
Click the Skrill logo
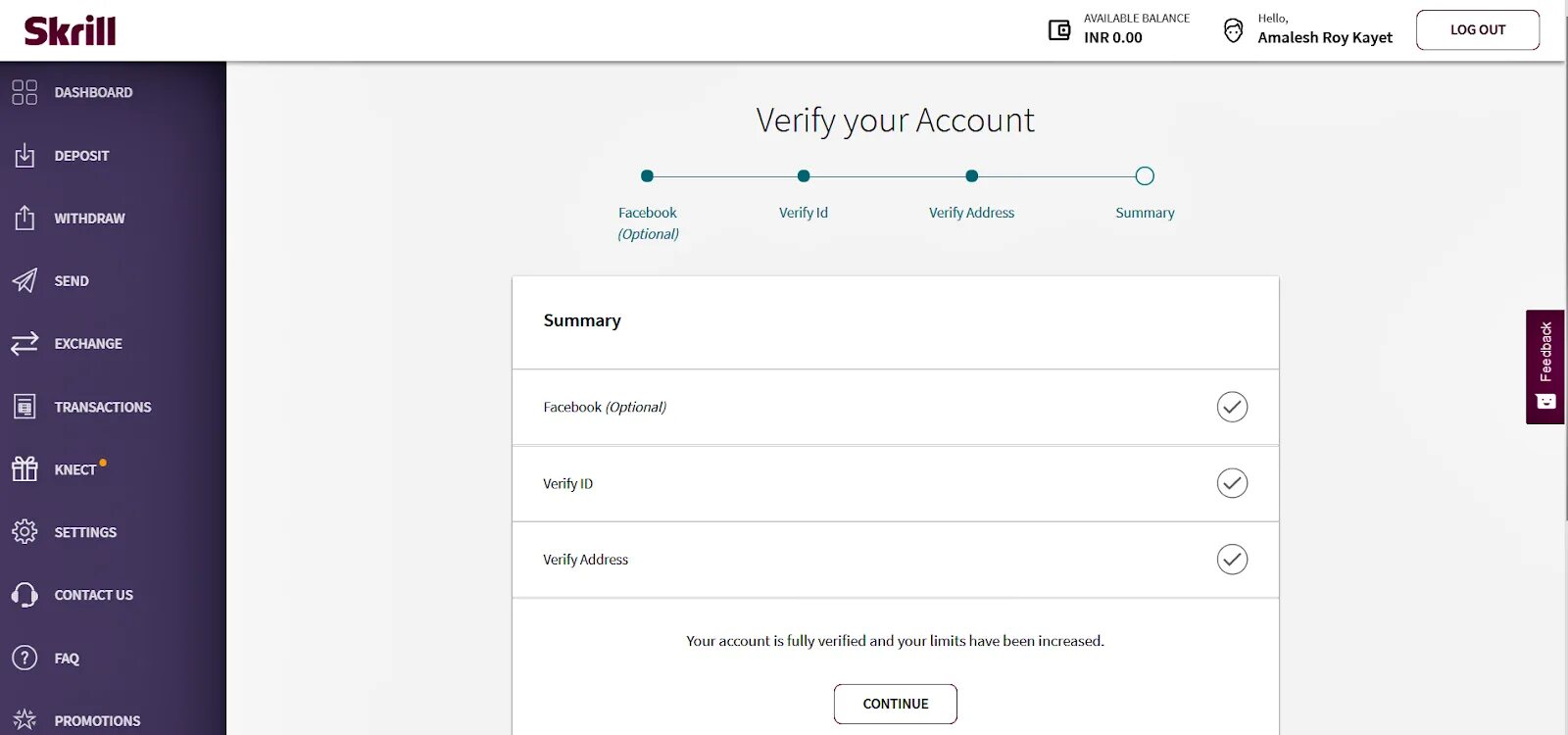pos(70,31)
